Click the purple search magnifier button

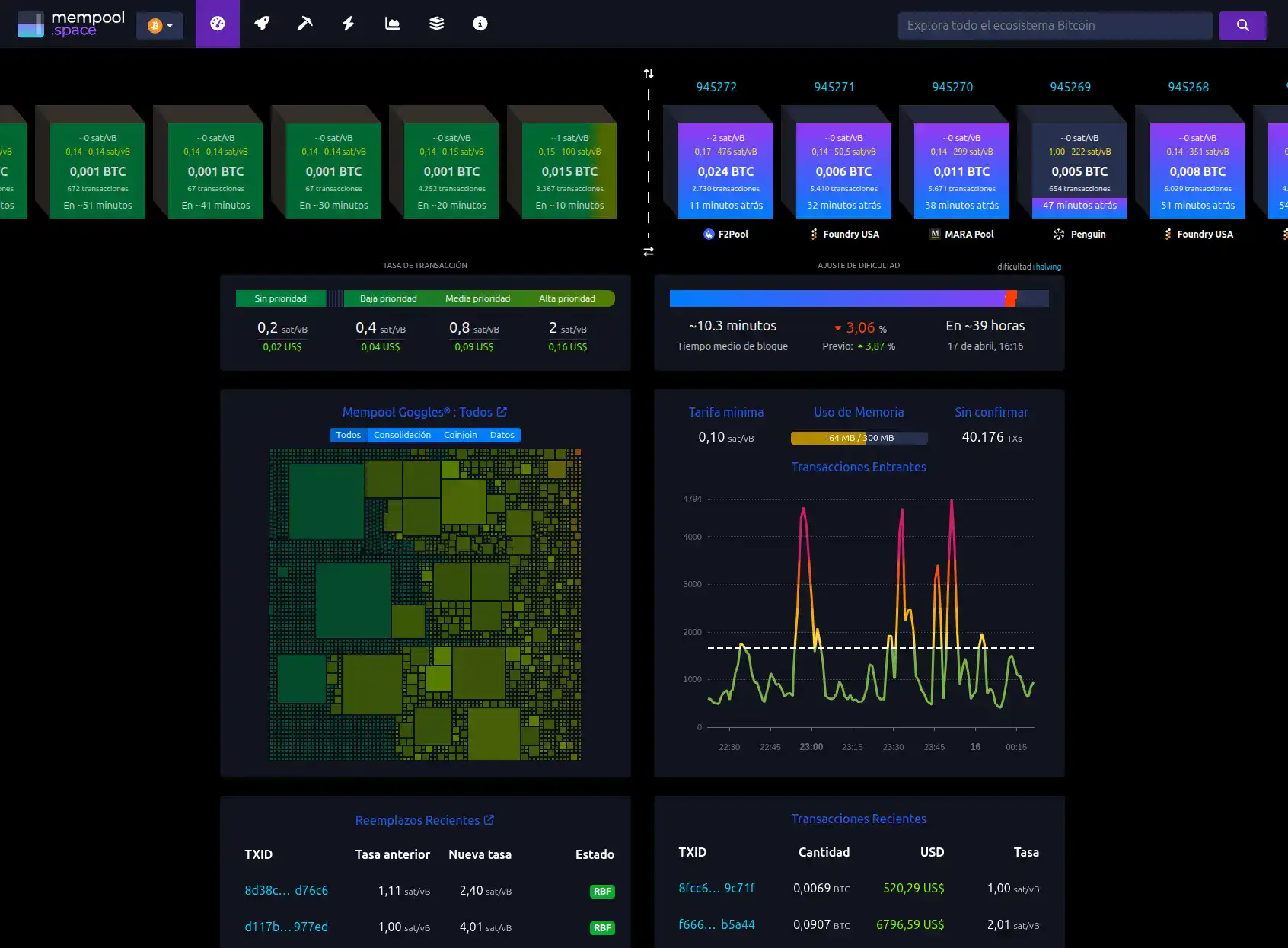(1242, 25)
